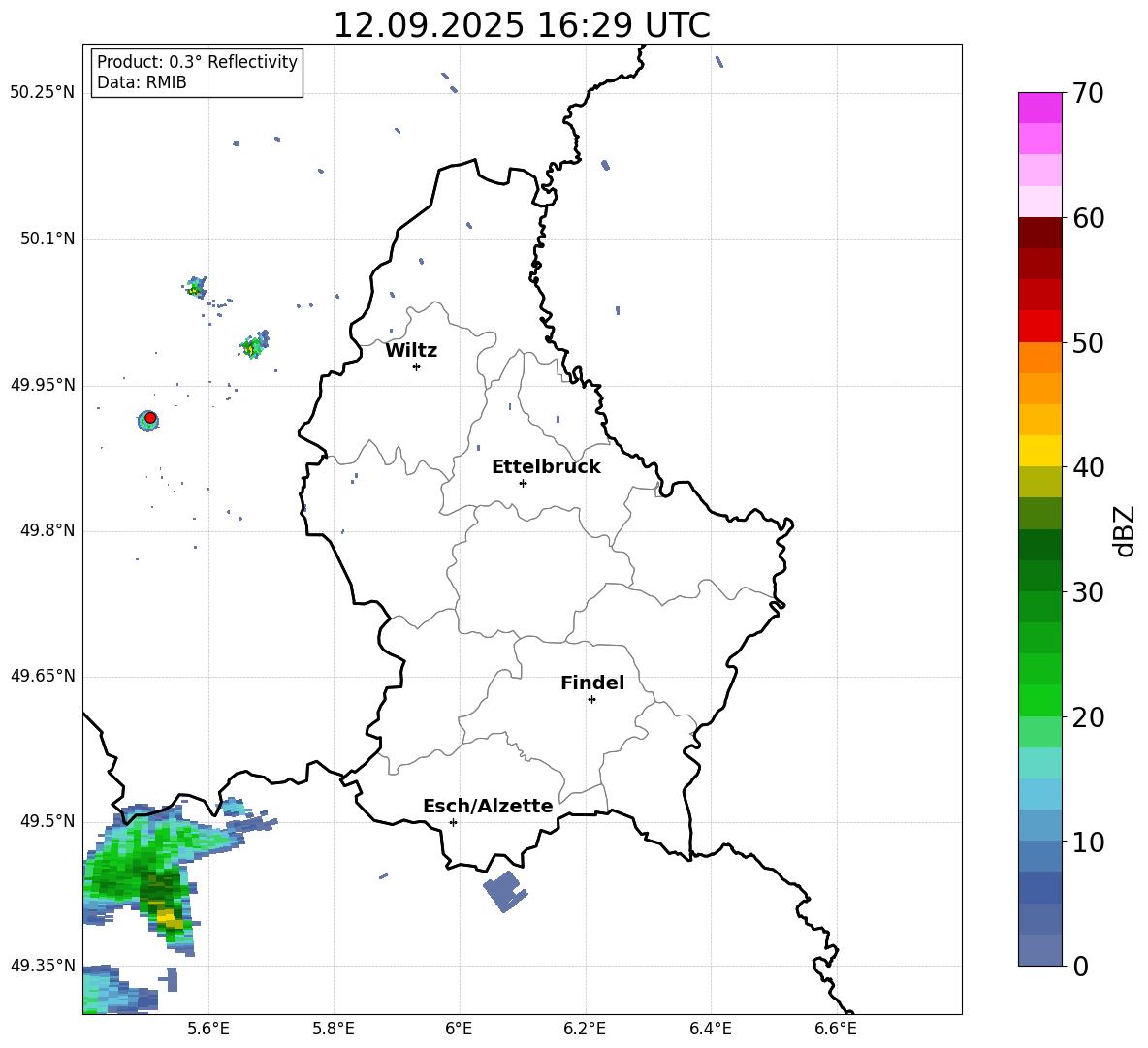This screenshot has width=1148, height=1048.
Task: Click the 6.6°E longitude label
Action: [836, 1029]
